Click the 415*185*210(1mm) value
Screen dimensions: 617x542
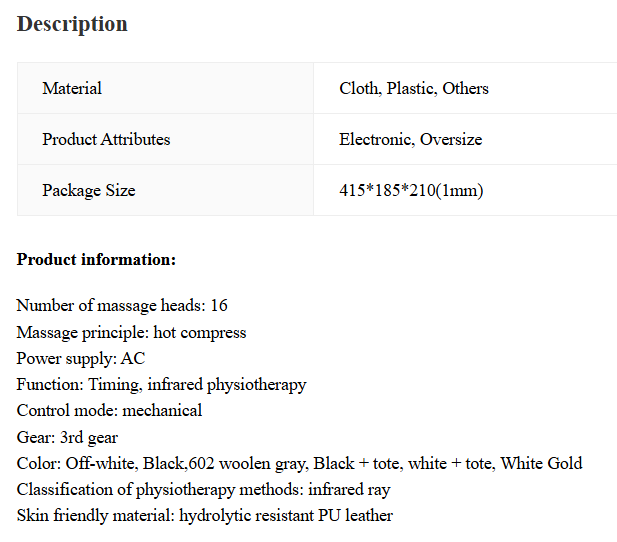click(x=411, y=191)
